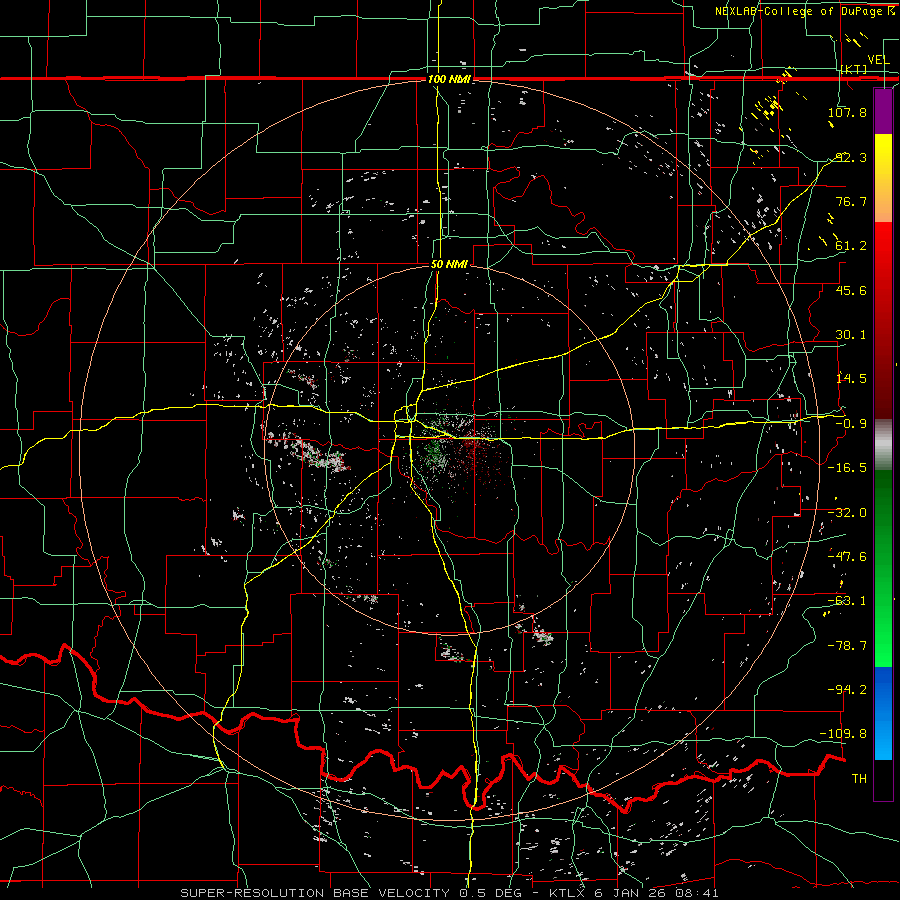Screen dimensions: 900x900
Task: Select the 14.5 scale value
Action: [850, 379]
